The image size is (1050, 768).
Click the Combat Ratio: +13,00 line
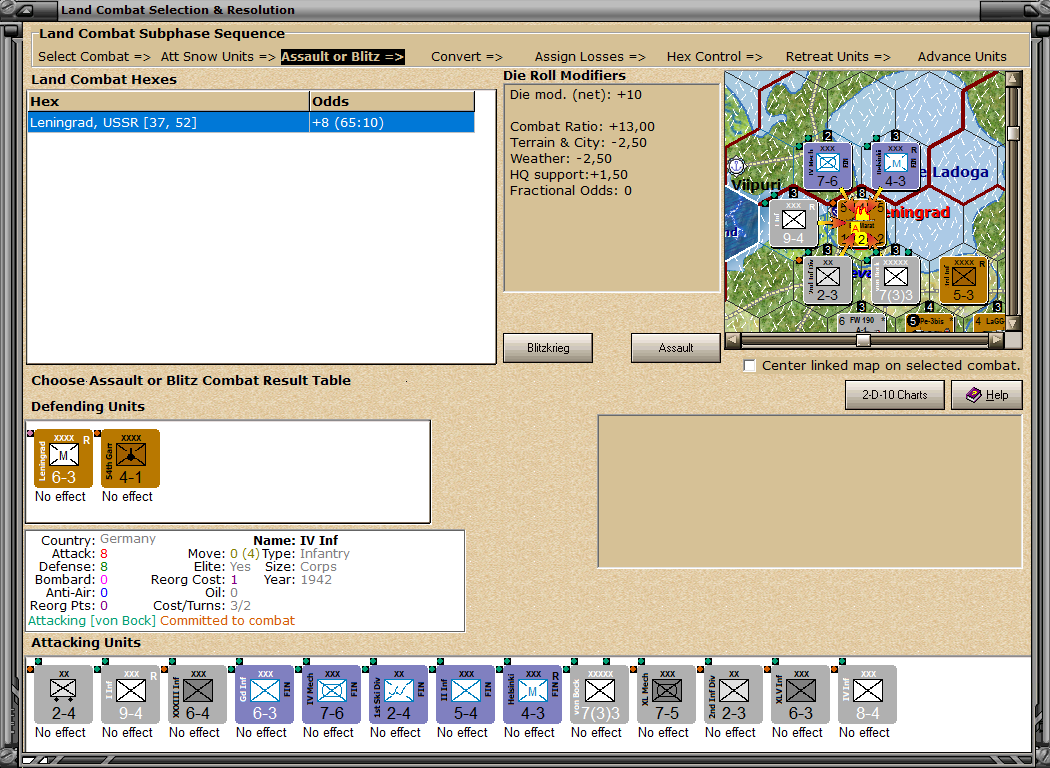(x=582, y=127)
